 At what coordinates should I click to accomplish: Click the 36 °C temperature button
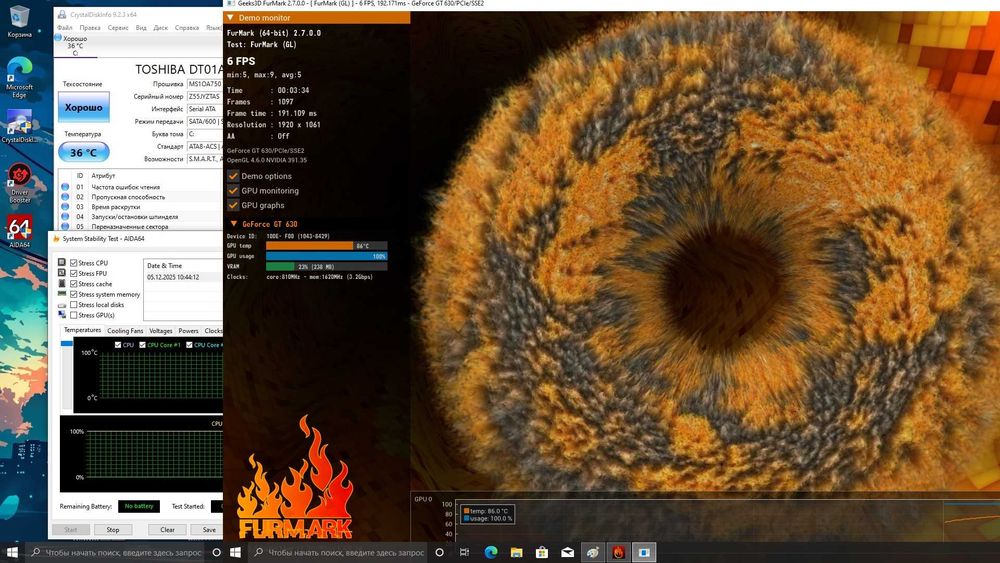84,152
